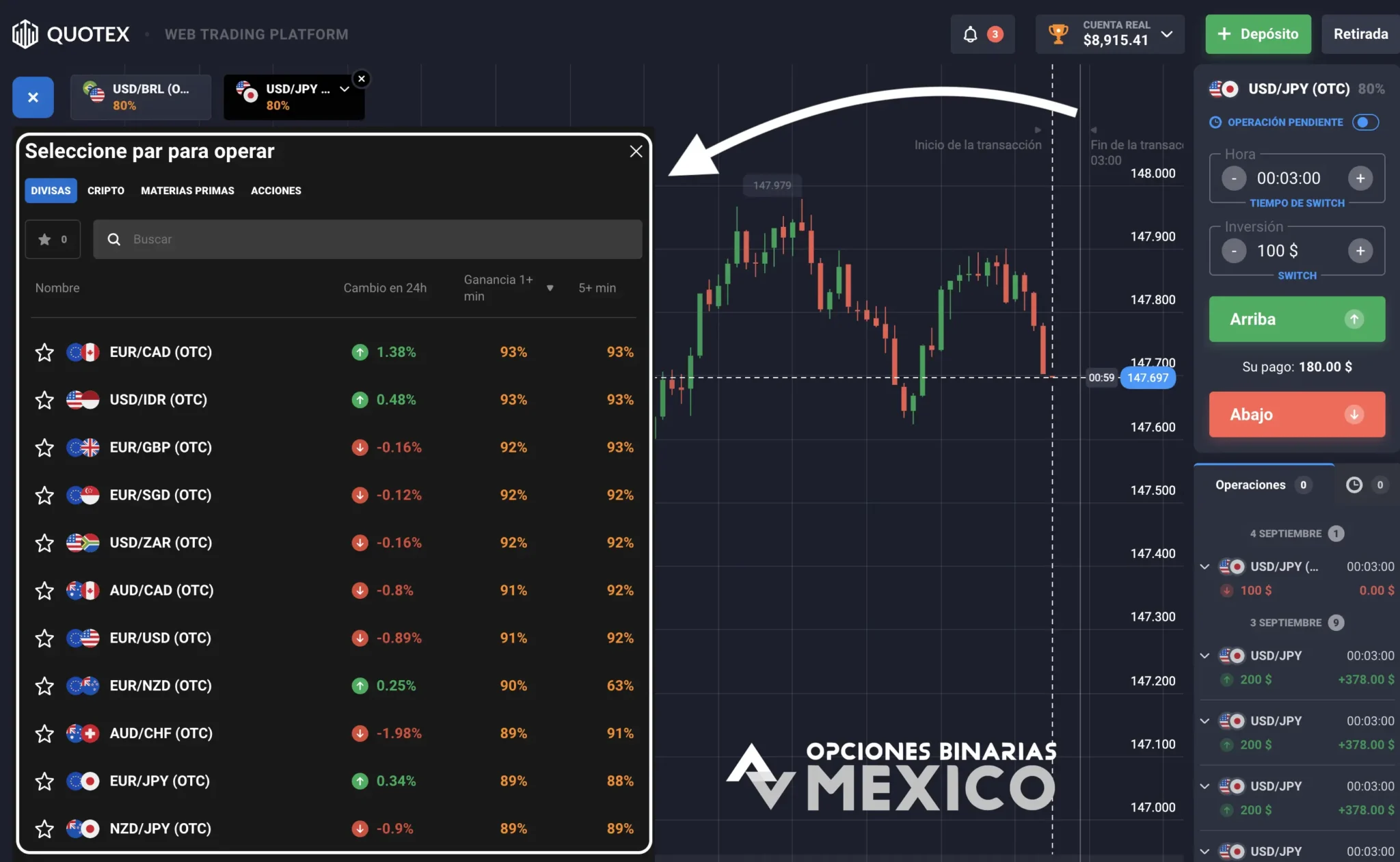Favorite USD/IDR (OTC) with its star
This screenshot has width=1400, height=862.
pyautogui.click(x=44, y=400)
